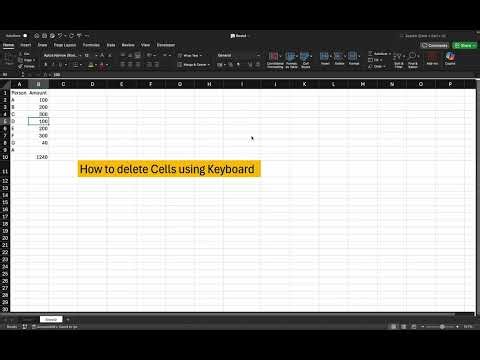Click the accessibility status bar entry

coord(55,327)
